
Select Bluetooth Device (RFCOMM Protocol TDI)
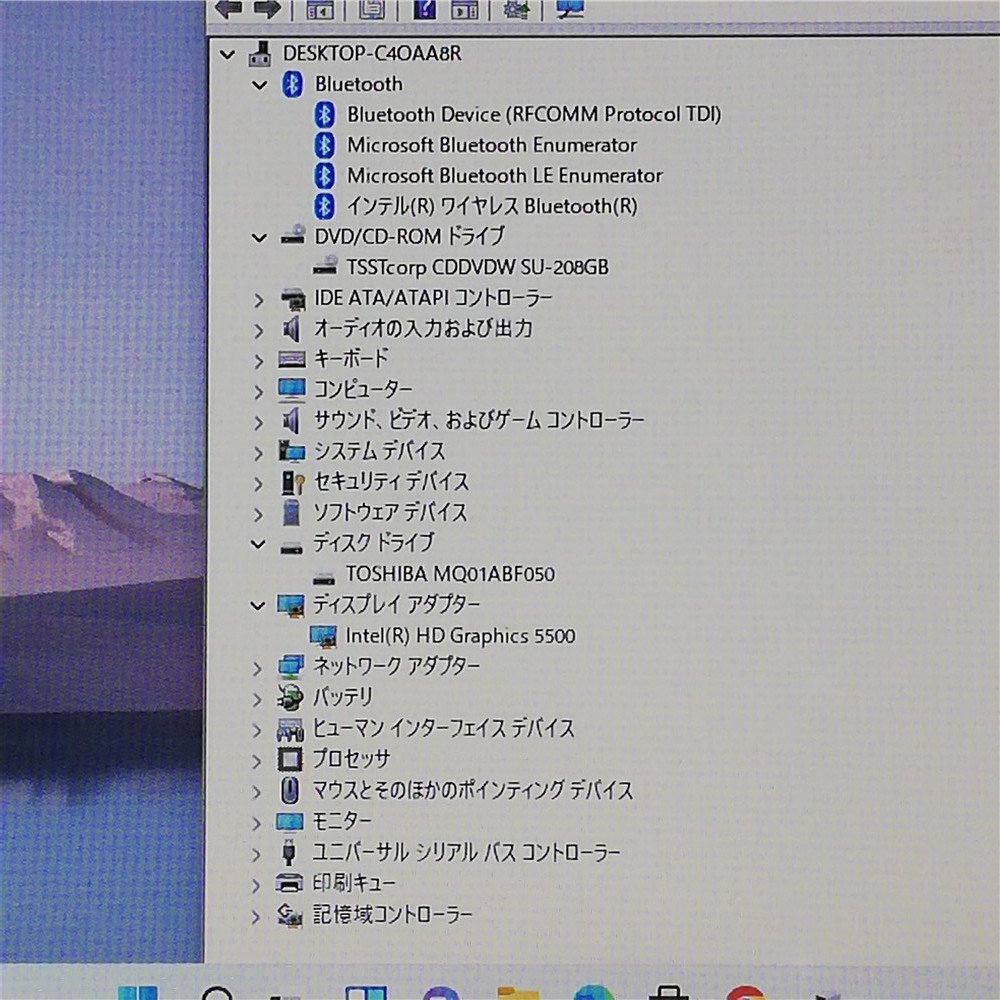click(x=533, y=114)
